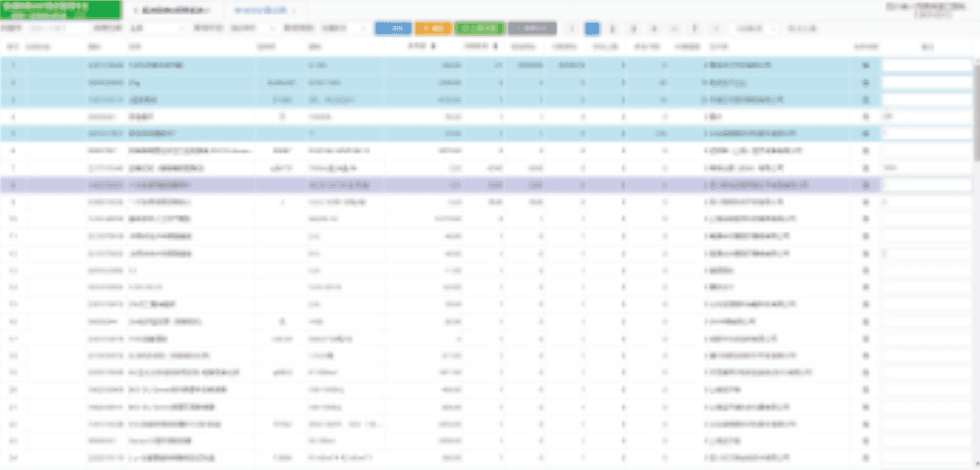The image size is (980, 470).
Task: Open the page-size dropdown in pagination
Action: (x=753, y=28)
